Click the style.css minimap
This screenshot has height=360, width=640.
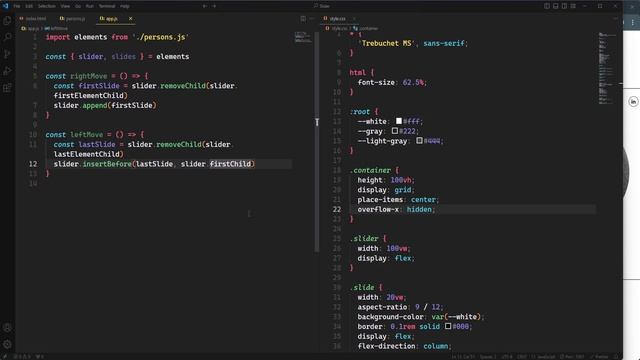[x=606, y=68]
